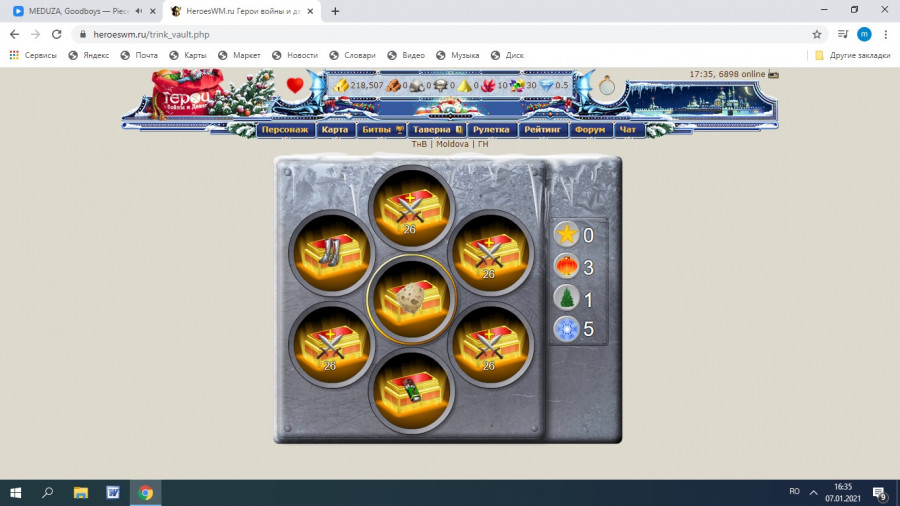The image size is (900, 506).
Task: Open the Почта bookmark
Action: pyautogui.click(x=139, y=55)
